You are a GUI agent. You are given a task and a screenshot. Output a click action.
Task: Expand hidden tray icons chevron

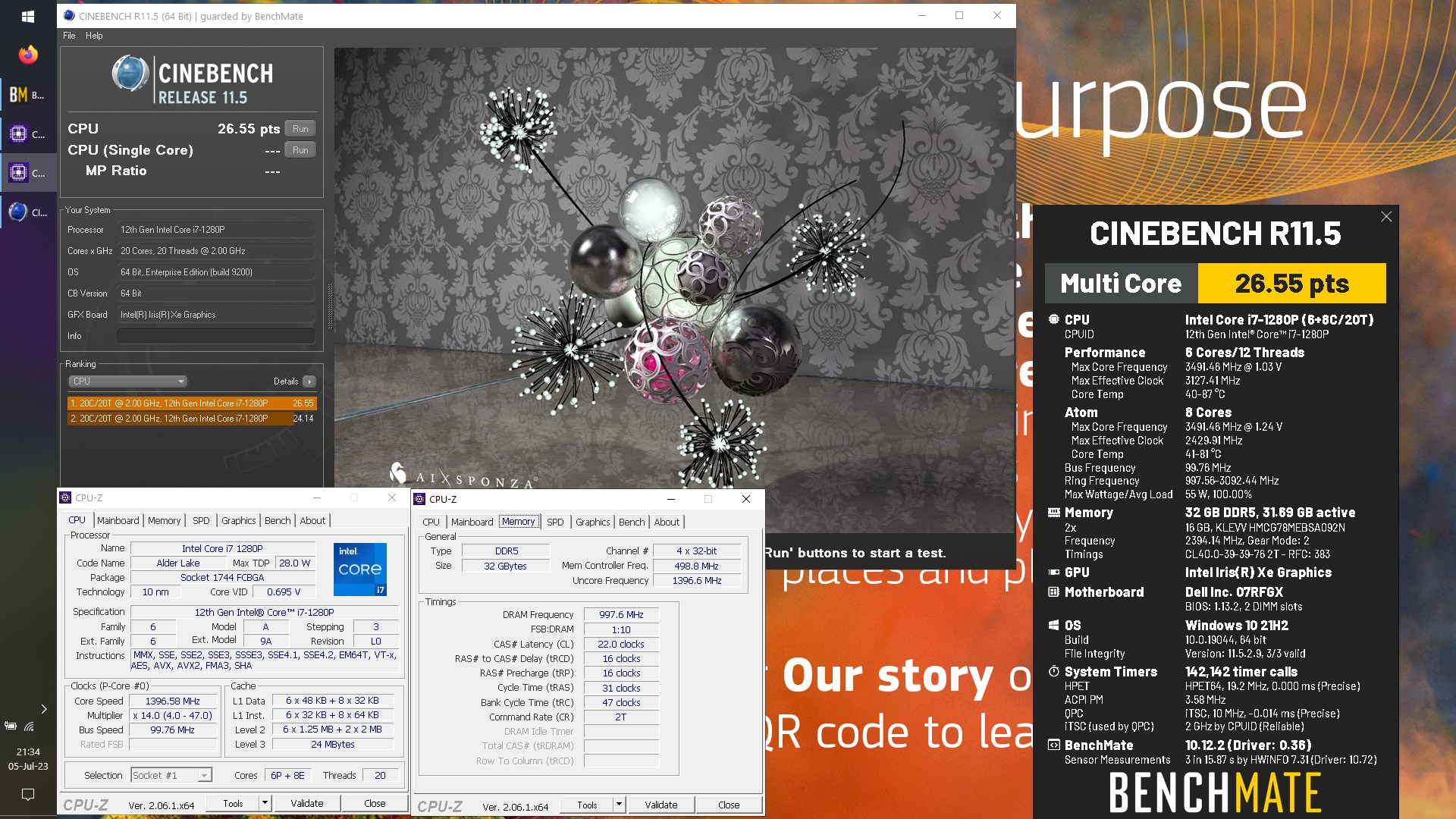tap(44, 709)
